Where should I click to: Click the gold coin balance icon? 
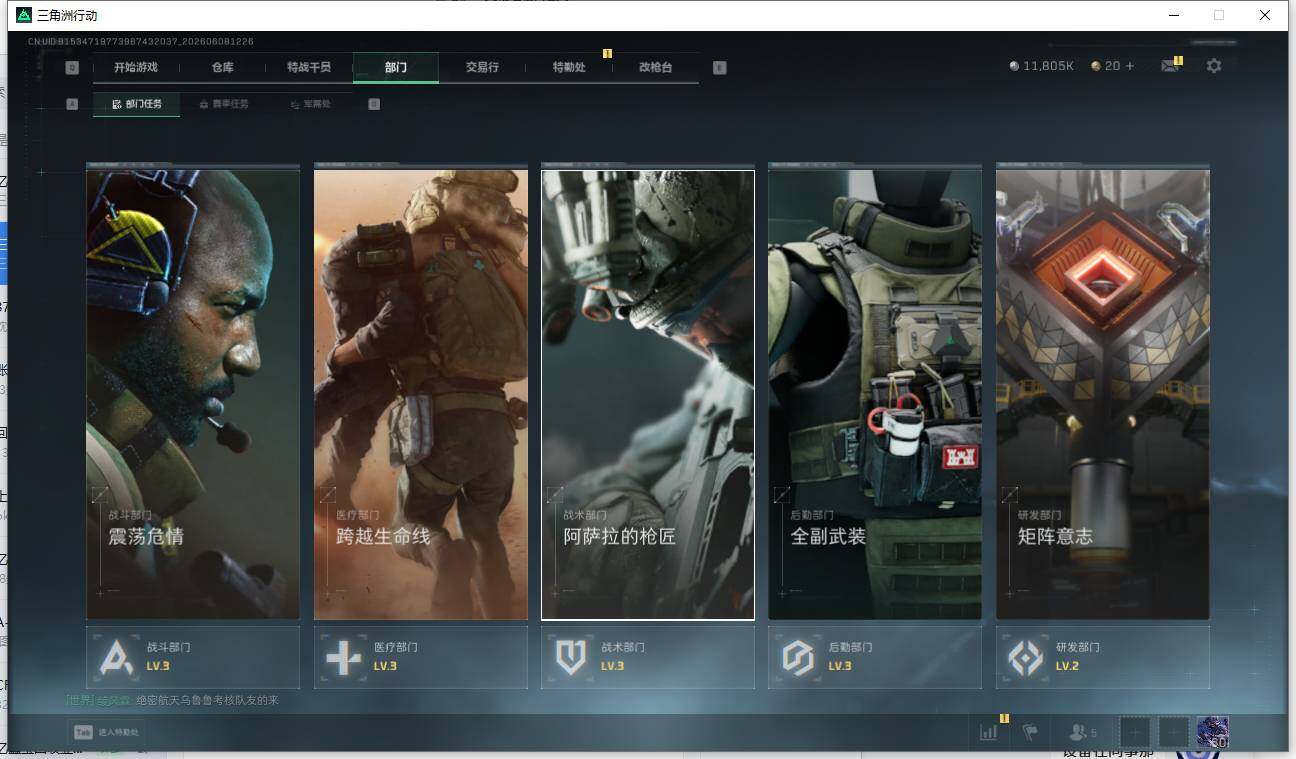coord(1096,66)
